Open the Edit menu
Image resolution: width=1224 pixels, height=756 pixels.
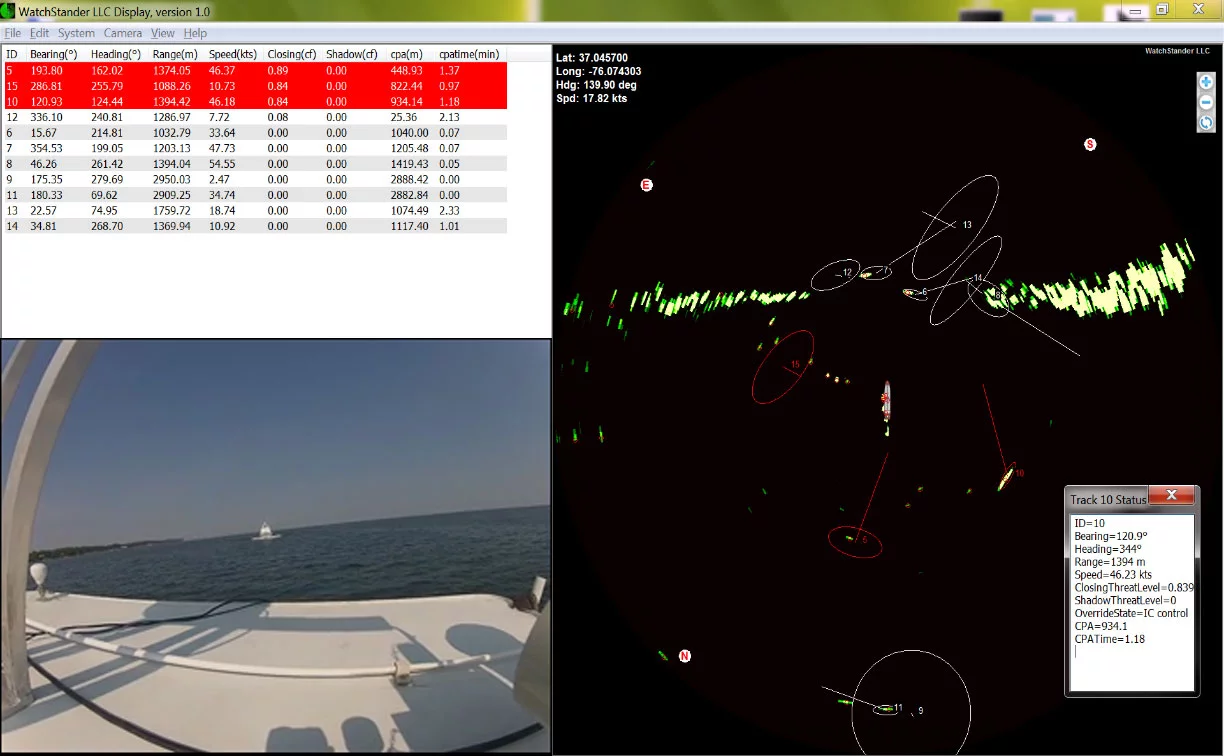click(x=39, y=32)
